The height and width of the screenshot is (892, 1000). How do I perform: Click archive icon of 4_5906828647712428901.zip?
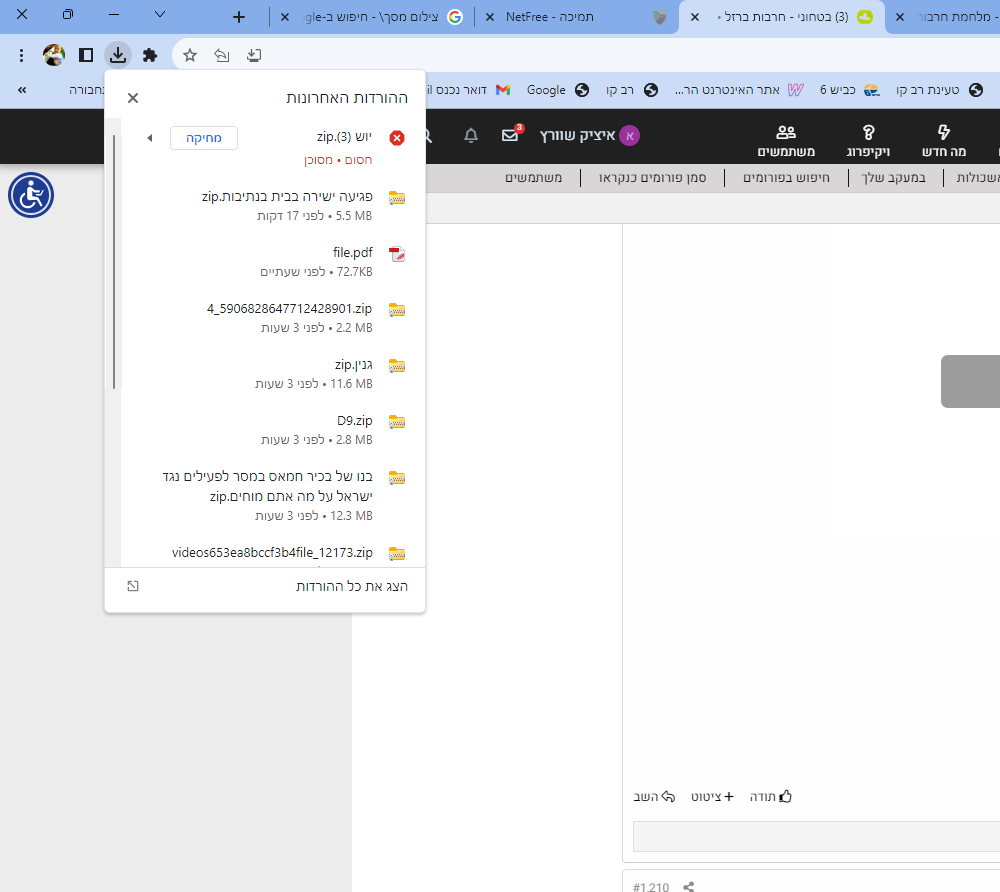coord(397,309)
